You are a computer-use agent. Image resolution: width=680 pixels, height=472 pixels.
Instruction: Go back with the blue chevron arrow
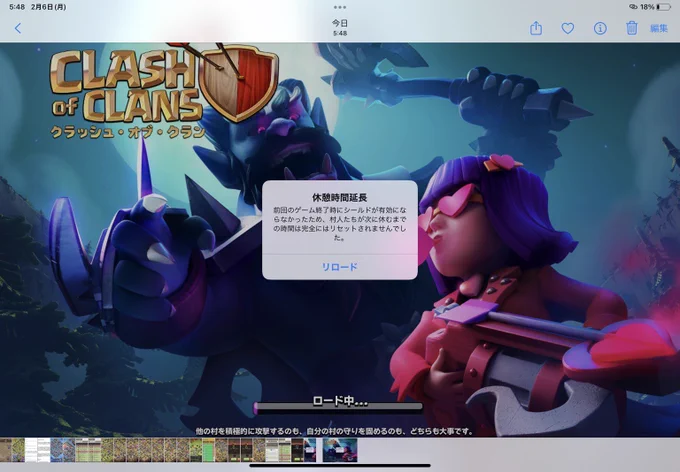click(18, 29)
